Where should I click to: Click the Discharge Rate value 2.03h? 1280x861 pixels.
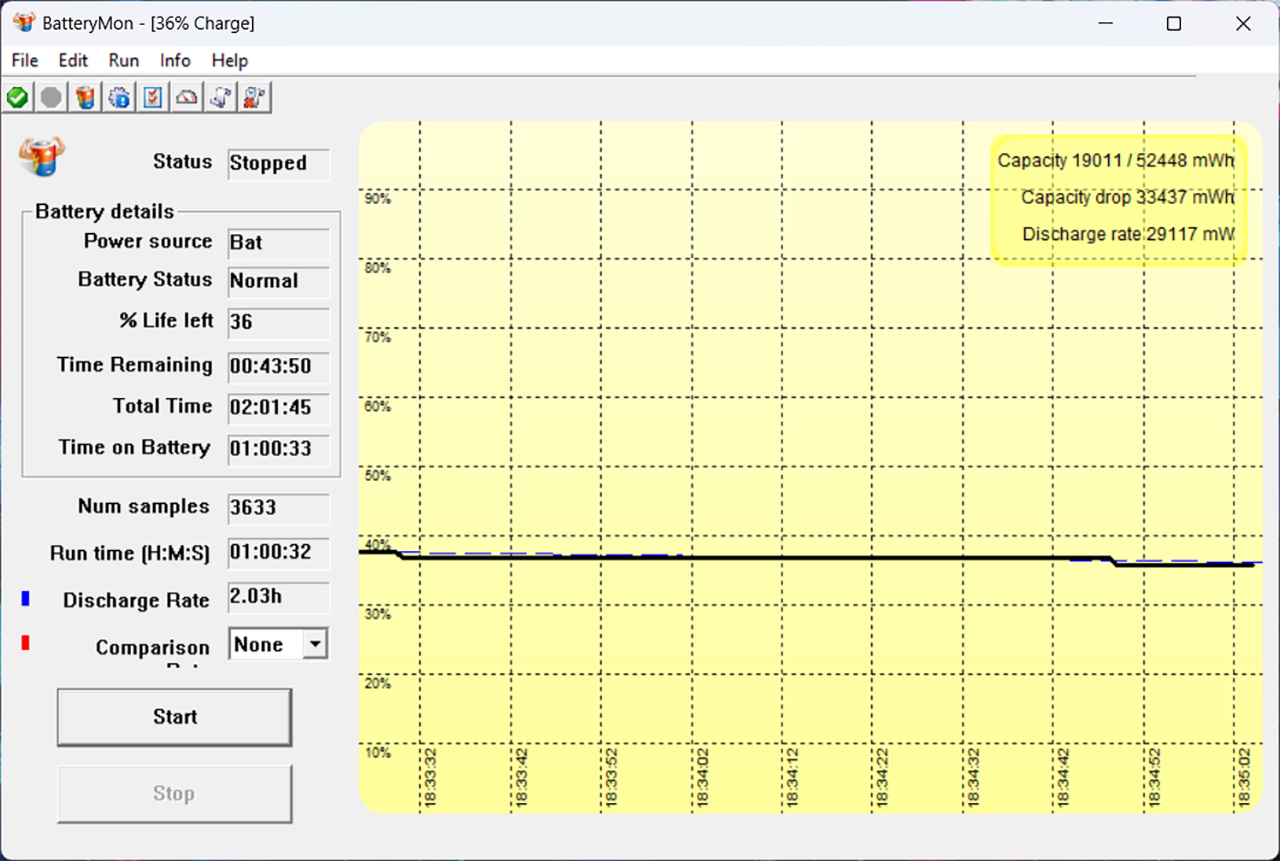(x=279, y=597)
